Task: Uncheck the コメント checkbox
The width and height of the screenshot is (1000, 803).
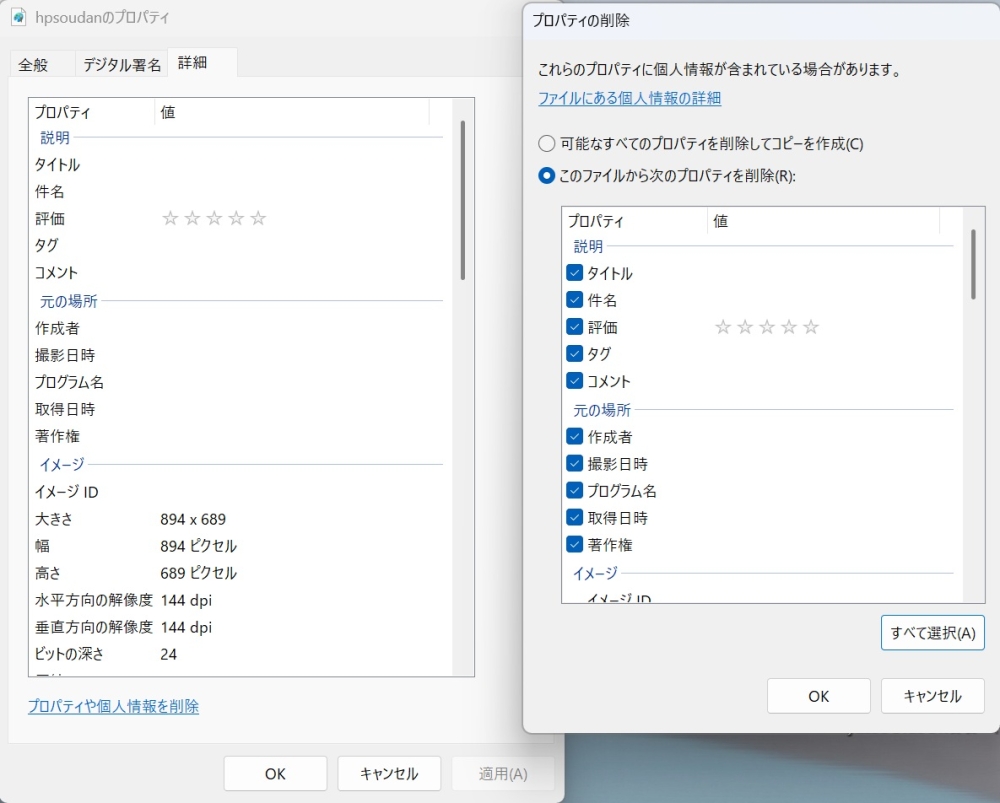Action: 575,381
